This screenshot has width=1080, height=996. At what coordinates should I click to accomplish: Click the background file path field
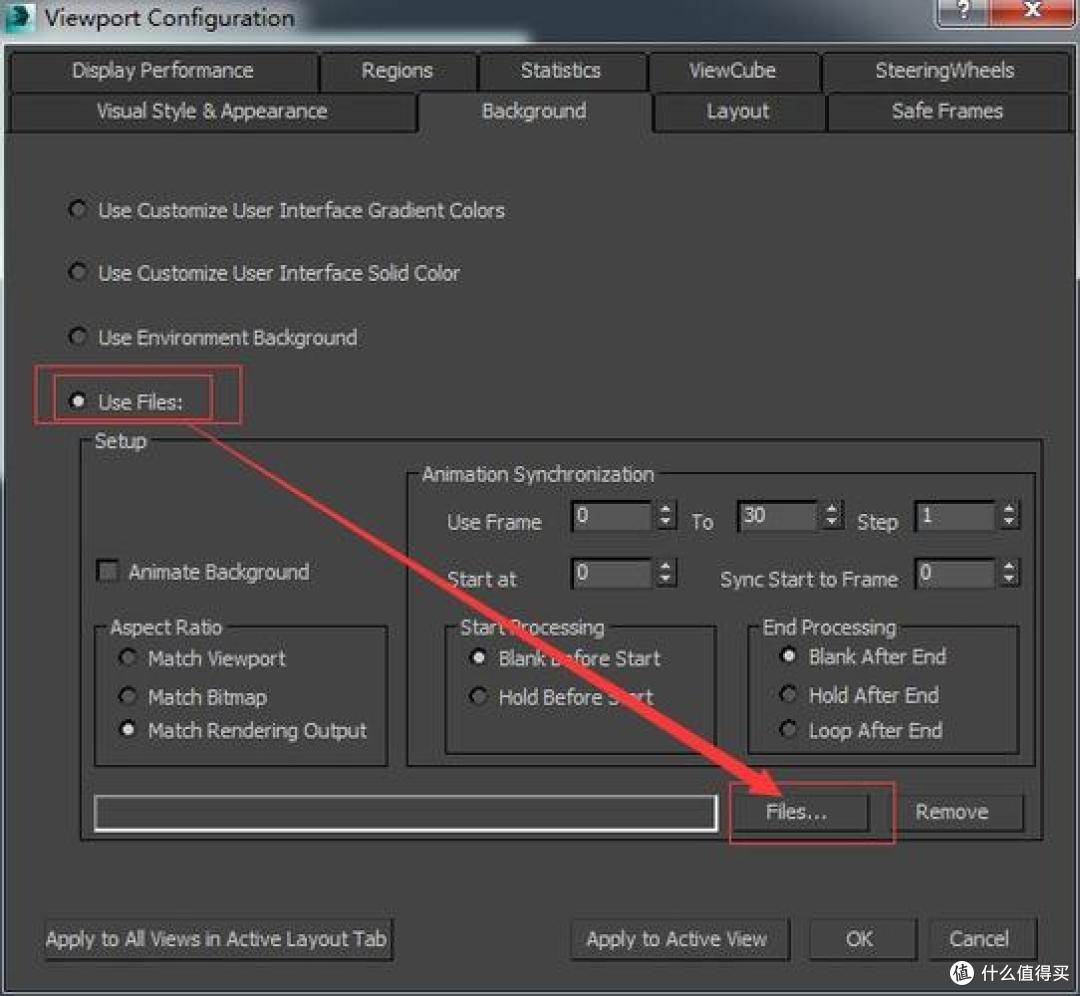[406, 813]
